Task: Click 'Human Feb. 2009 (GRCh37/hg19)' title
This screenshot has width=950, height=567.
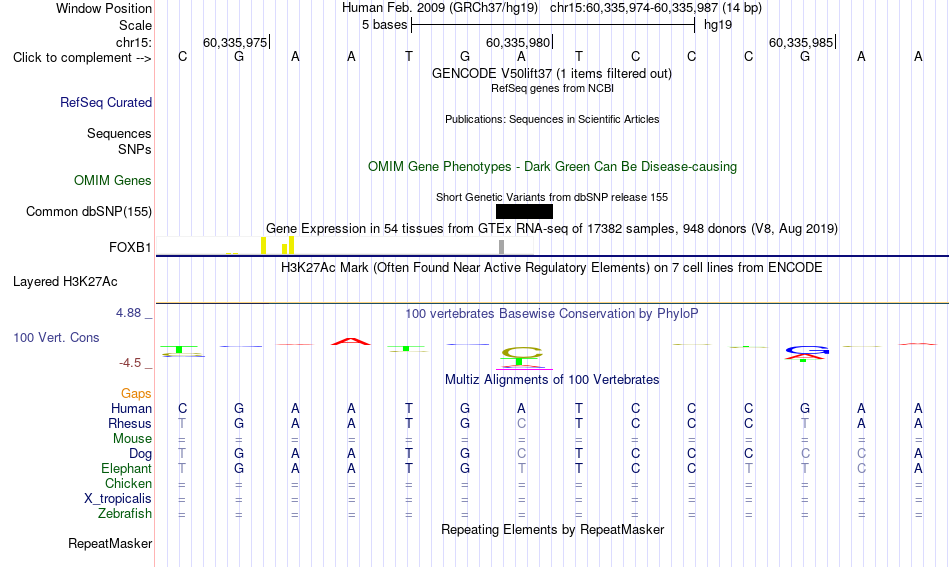Action: 440,8
